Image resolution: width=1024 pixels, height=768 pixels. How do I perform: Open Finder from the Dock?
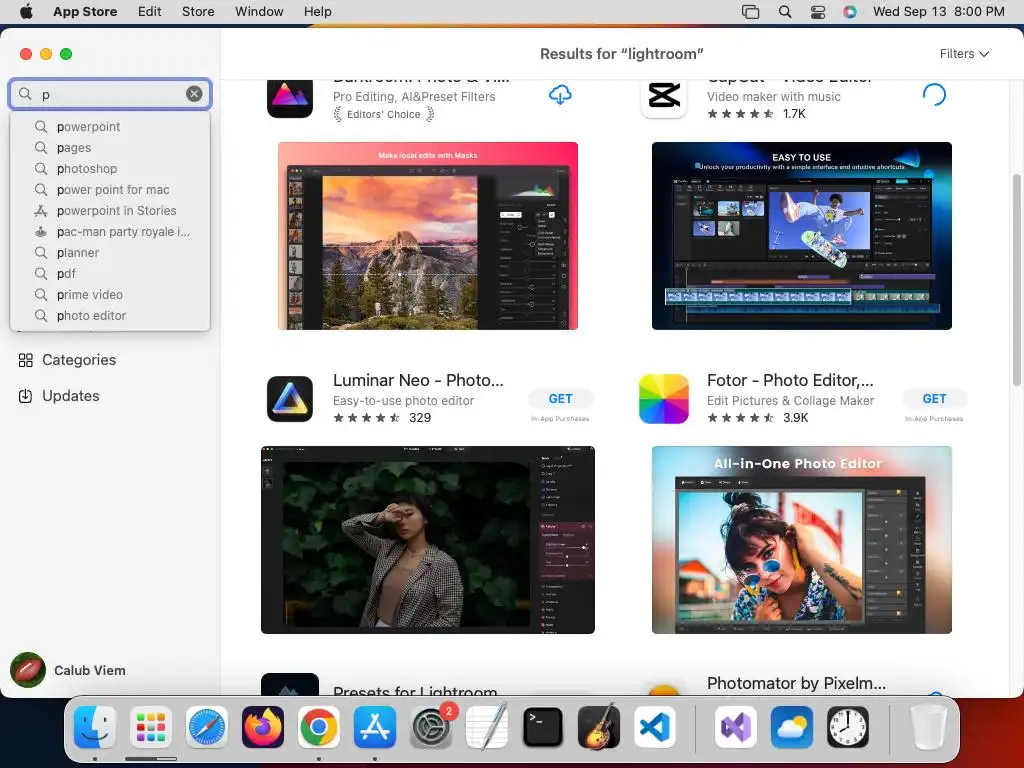click(95, 727)
